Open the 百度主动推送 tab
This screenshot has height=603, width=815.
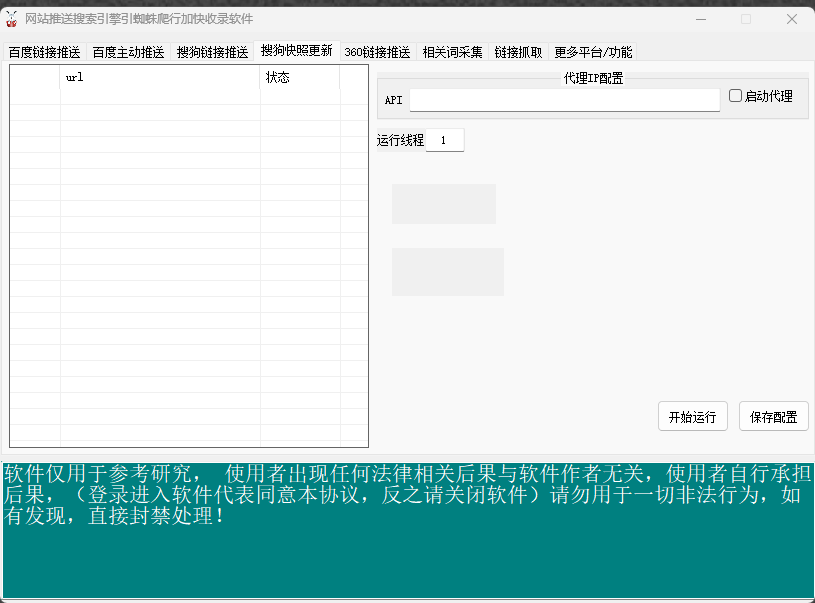[128, 52]
